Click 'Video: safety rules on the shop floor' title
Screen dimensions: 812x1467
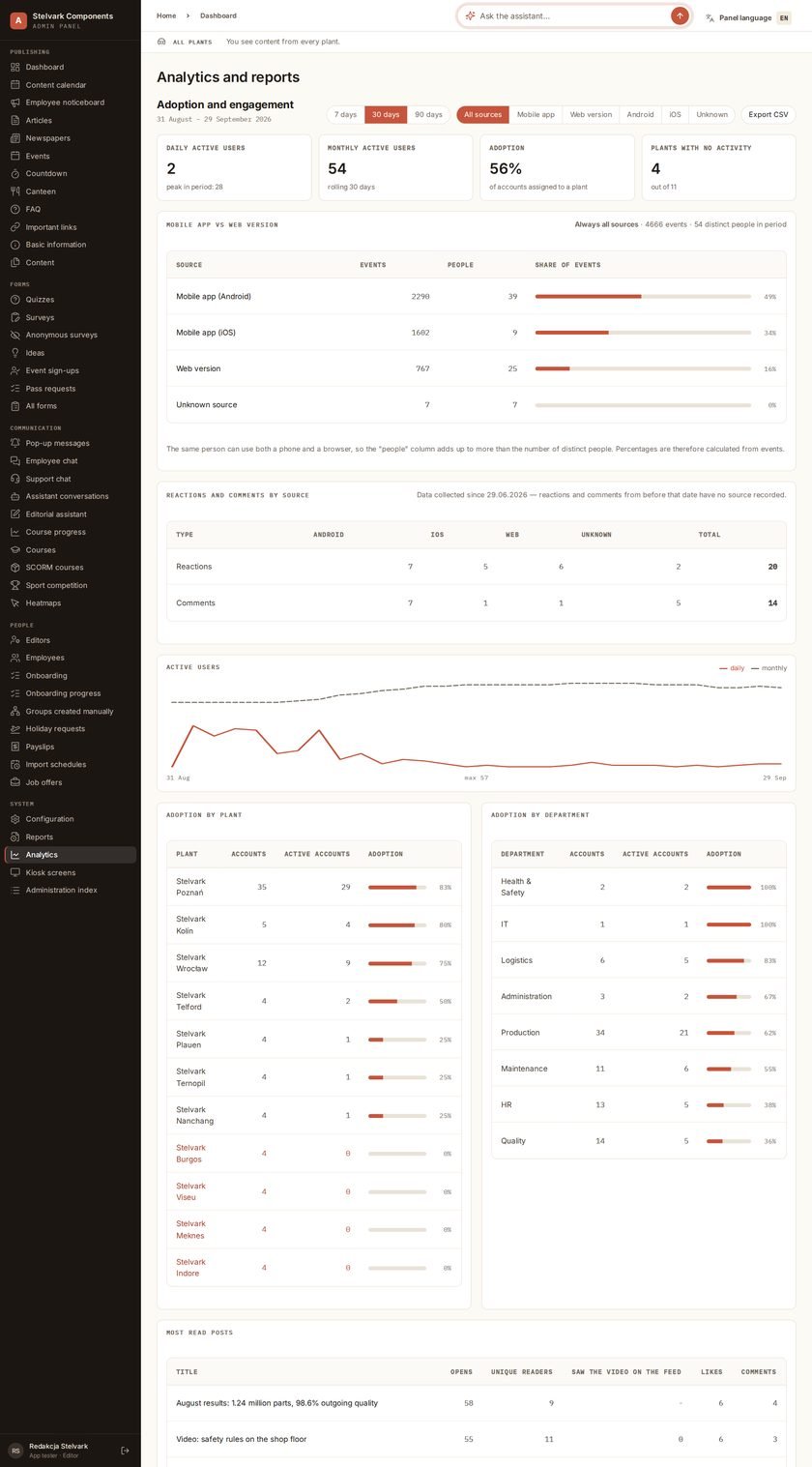tap(241, 1439)
